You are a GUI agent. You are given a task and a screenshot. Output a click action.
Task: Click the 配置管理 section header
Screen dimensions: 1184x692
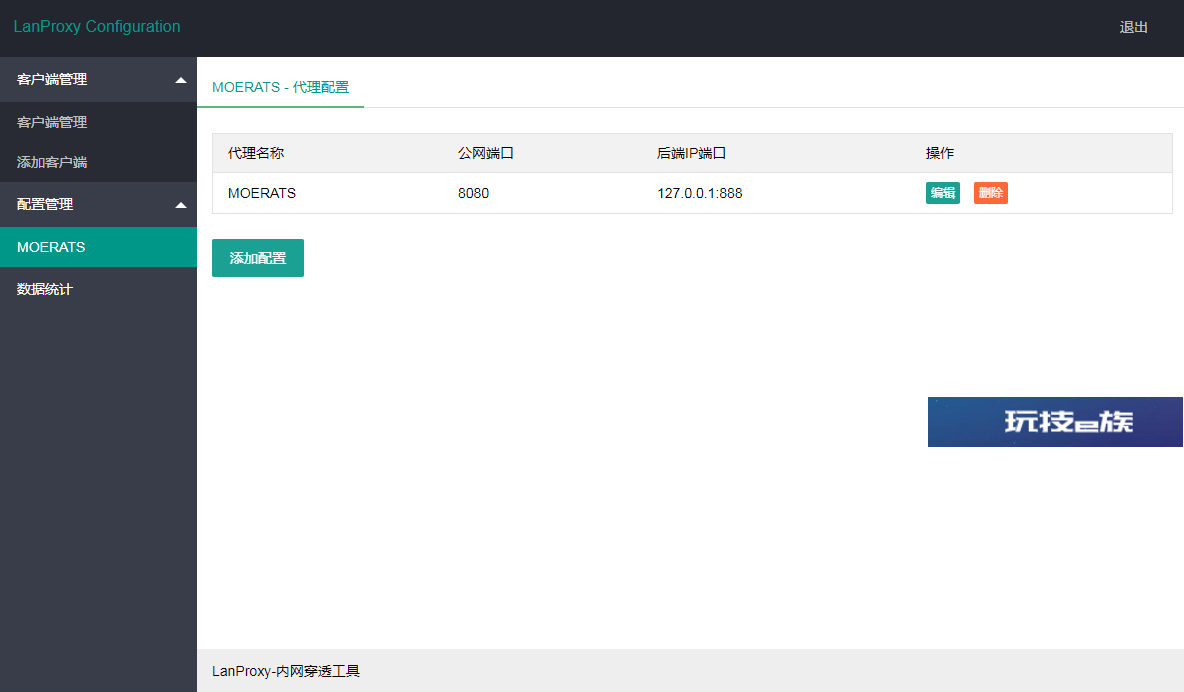pyautogui.click(x=98, y=205)
